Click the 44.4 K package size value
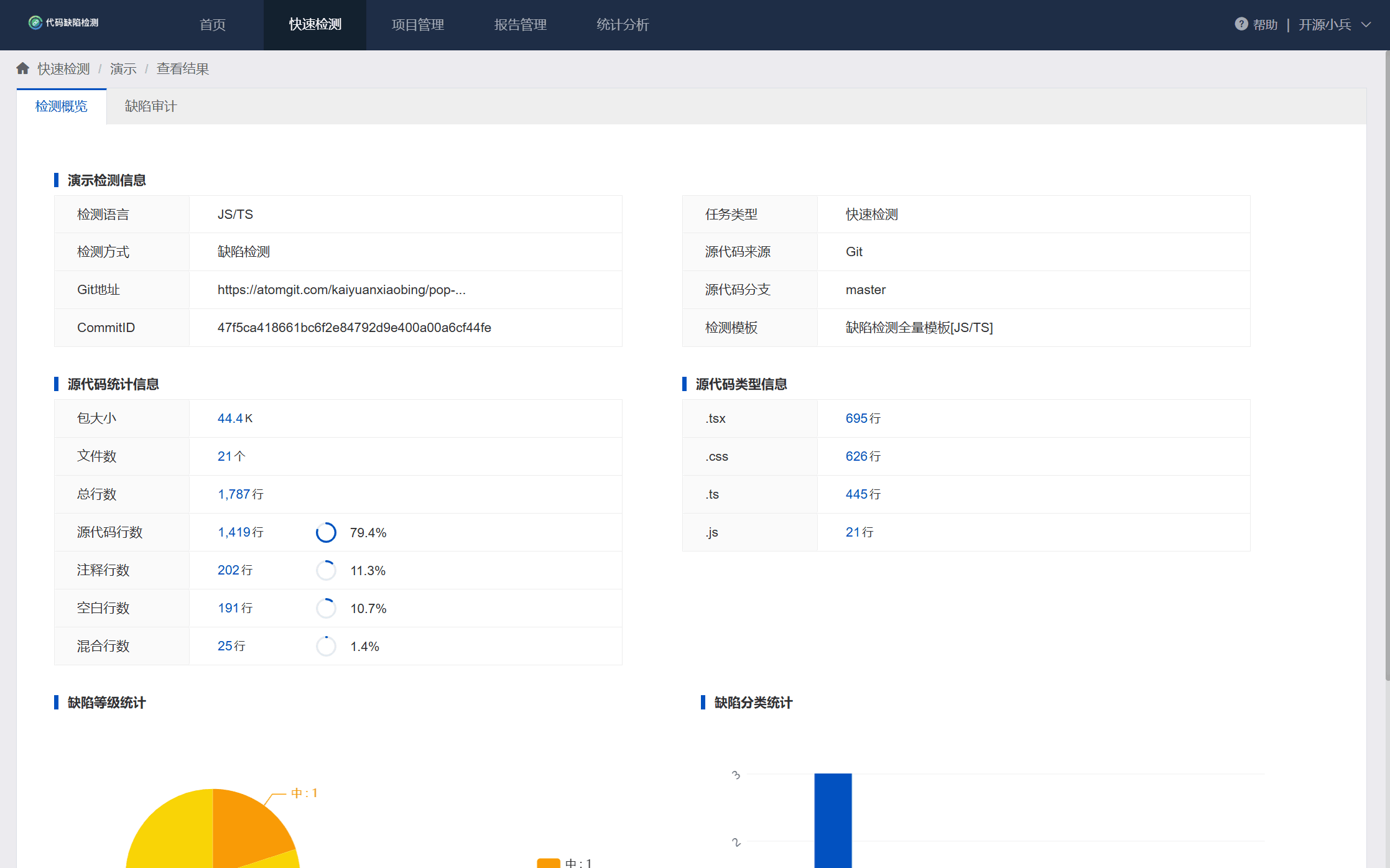Screen dimensions: 1390x868 pos(235,418)
